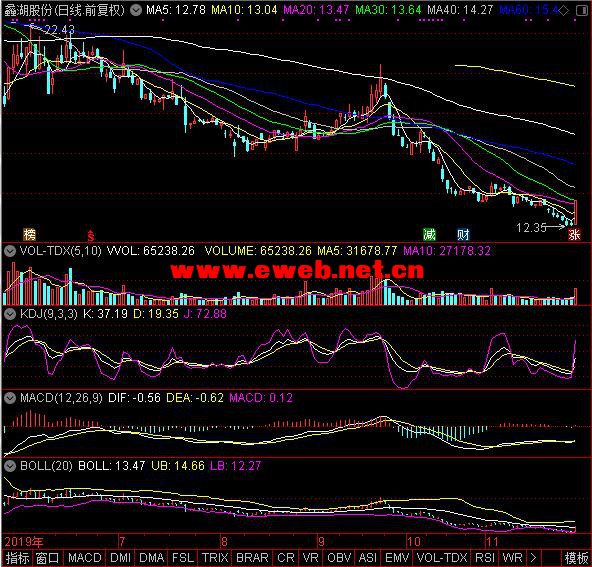
Task: Click the MA30: 13.64 label
Action: [388, 10]
